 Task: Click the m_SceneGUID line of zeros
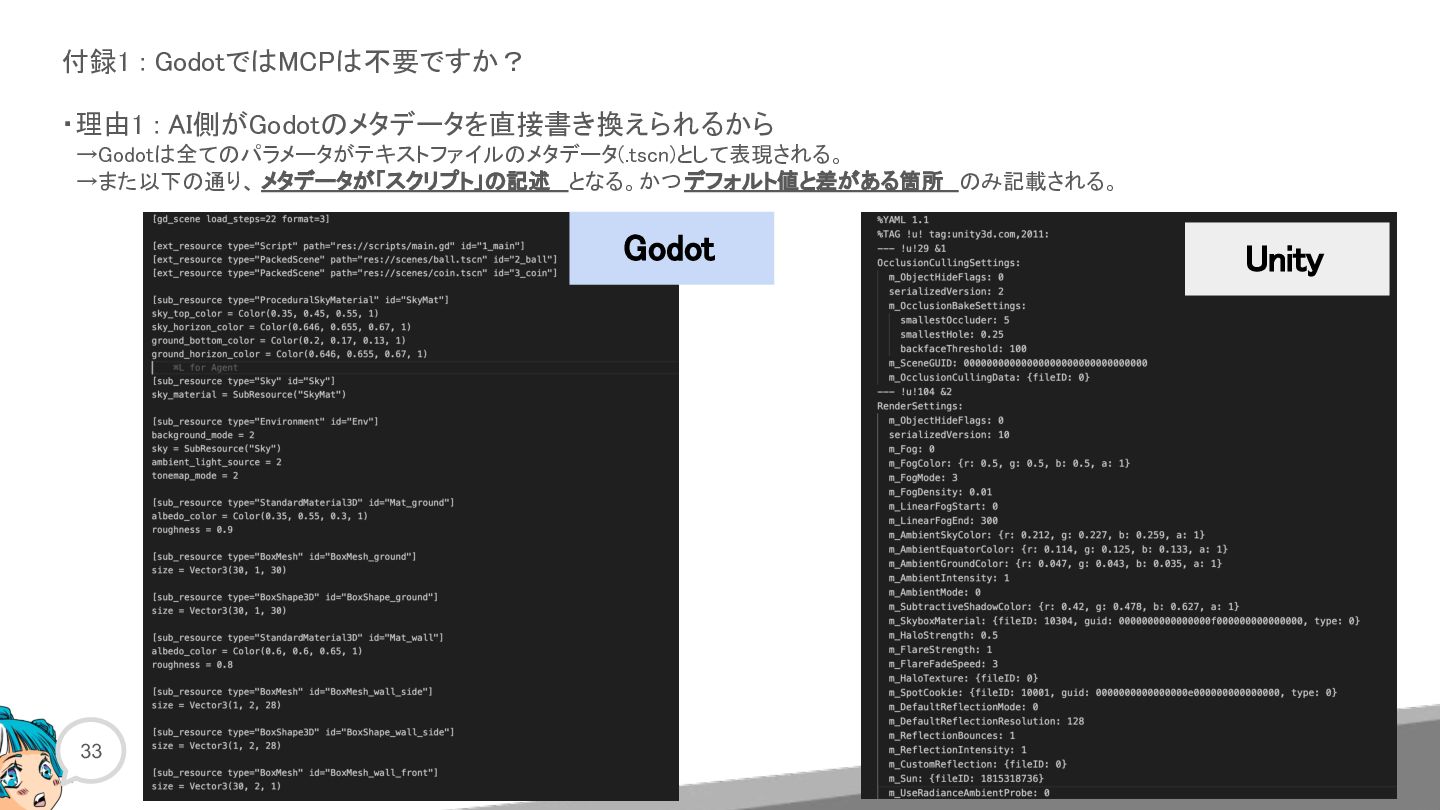tap(1018, 363)
